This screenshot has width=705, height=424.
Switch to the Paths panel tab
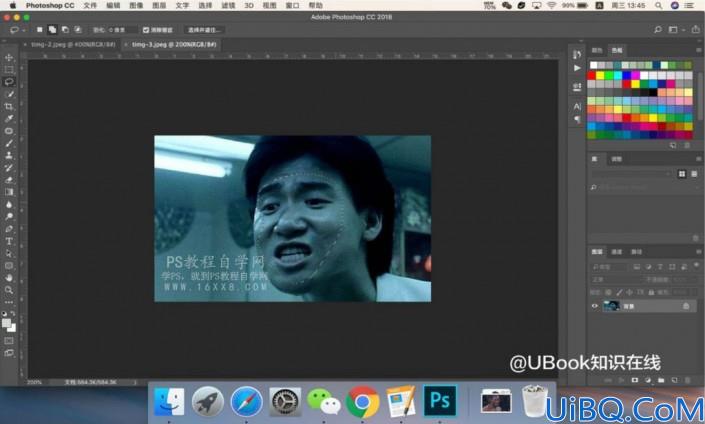(x=636, y=252)
